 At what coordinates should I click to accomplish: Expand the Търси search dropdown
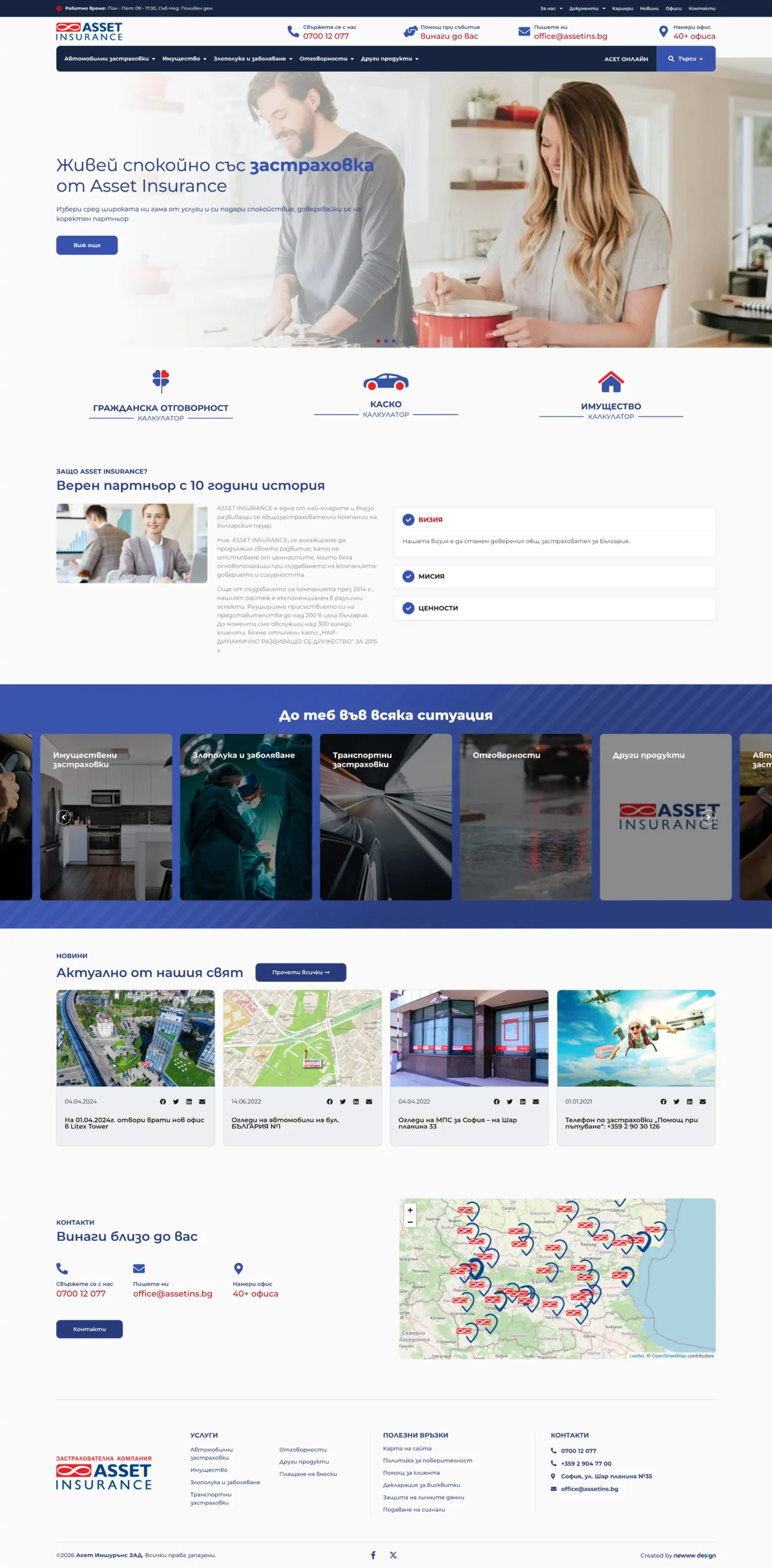pos(686,59)
